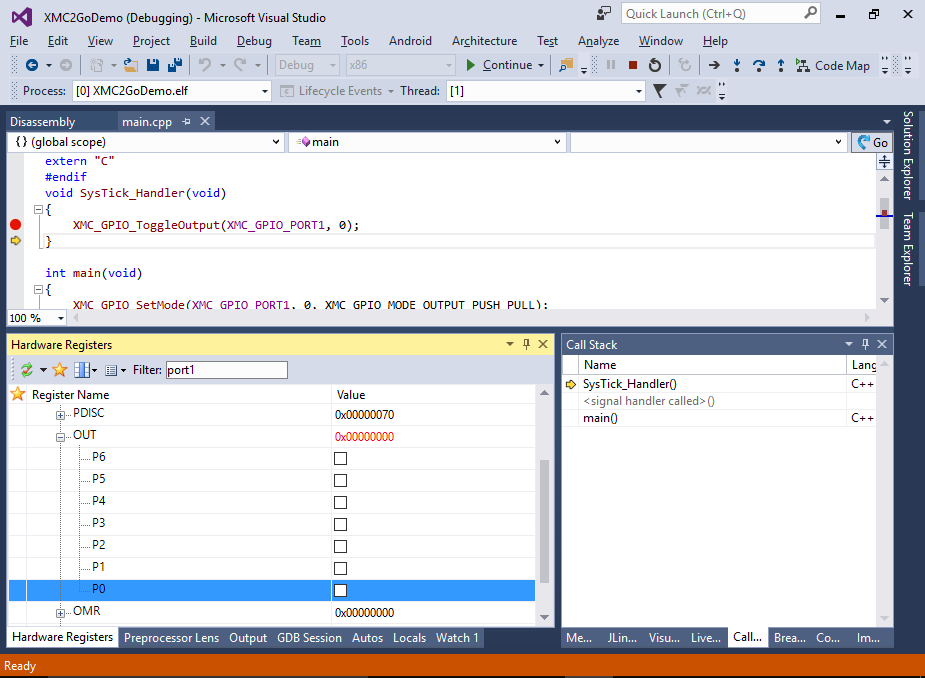Pin the main.cpp tab
Screen dimensions: 925x678
click(x=186, y=122)
